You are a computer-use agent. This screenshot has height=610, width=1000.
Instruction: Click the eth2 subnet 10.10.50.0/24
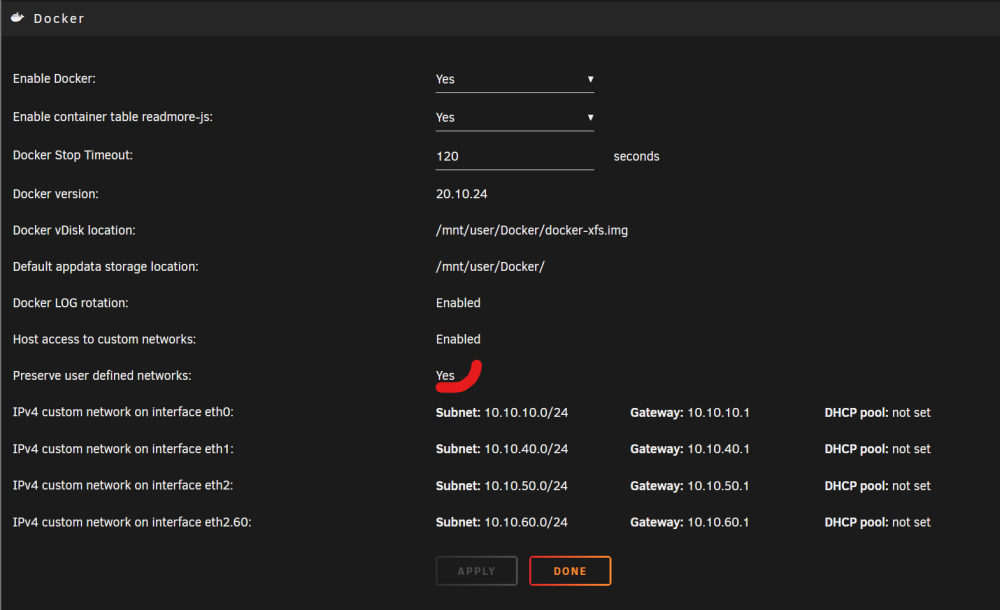526,486
